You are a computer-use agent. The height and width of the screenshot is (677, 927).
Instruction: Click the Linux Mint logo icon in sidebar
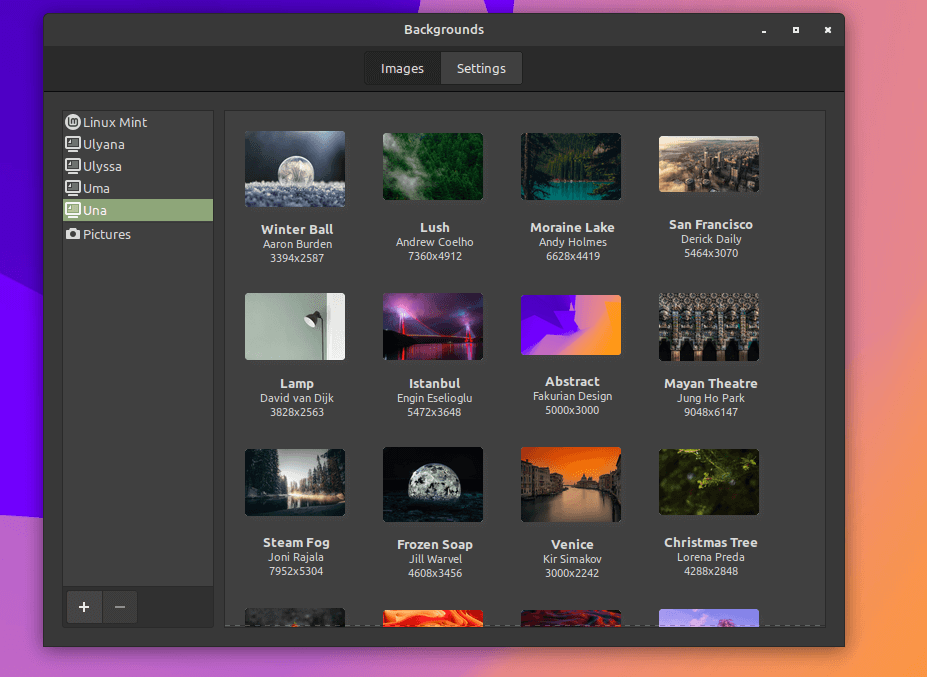pyautogui.click(x=72, y=122)
